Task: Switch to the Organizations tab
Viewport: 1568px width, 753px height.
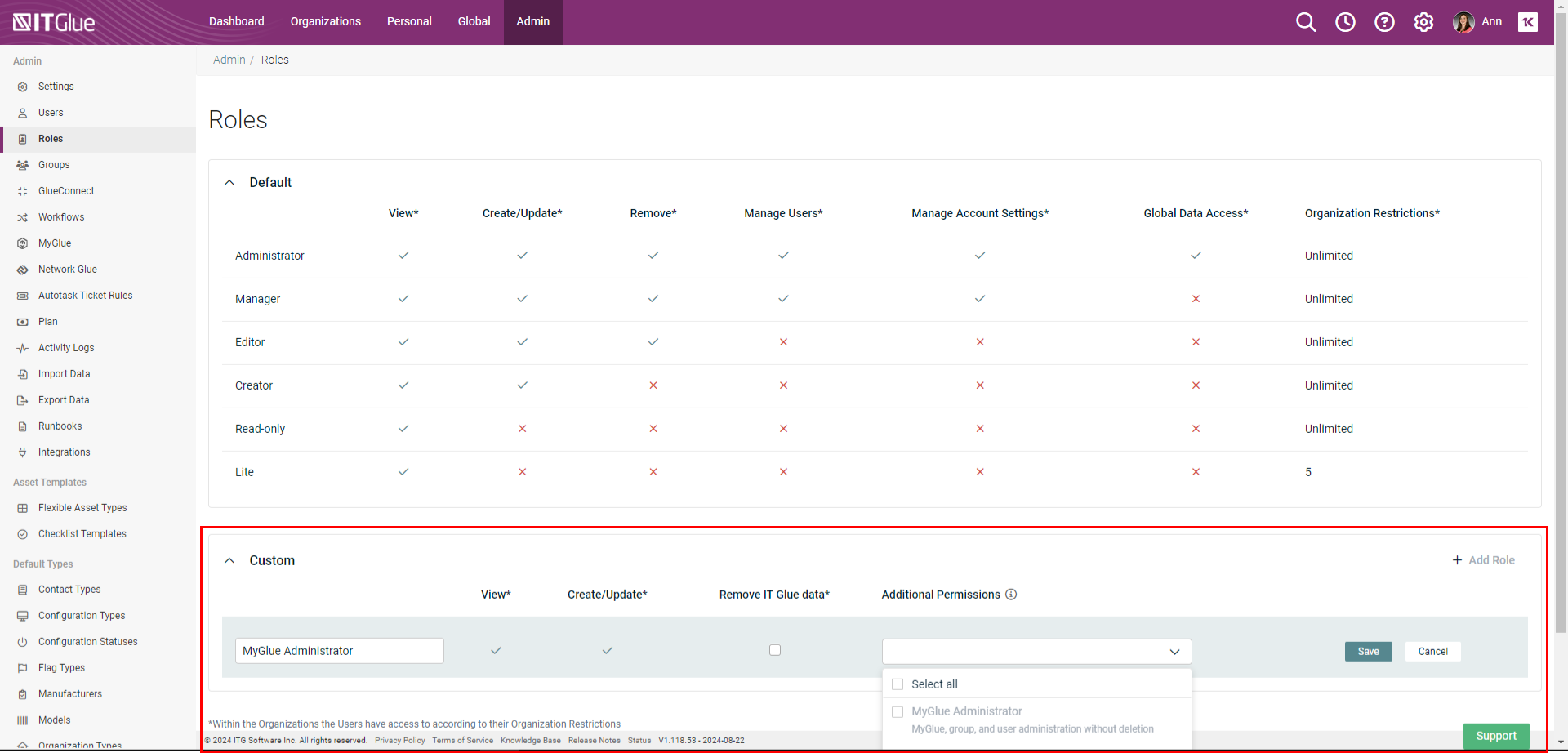Action: point(326,22)
